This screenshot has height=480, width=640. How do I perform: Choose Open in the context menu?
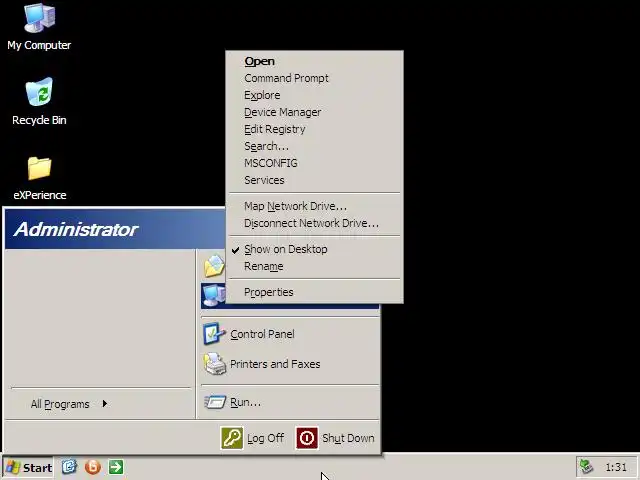[x=314, y=61]
